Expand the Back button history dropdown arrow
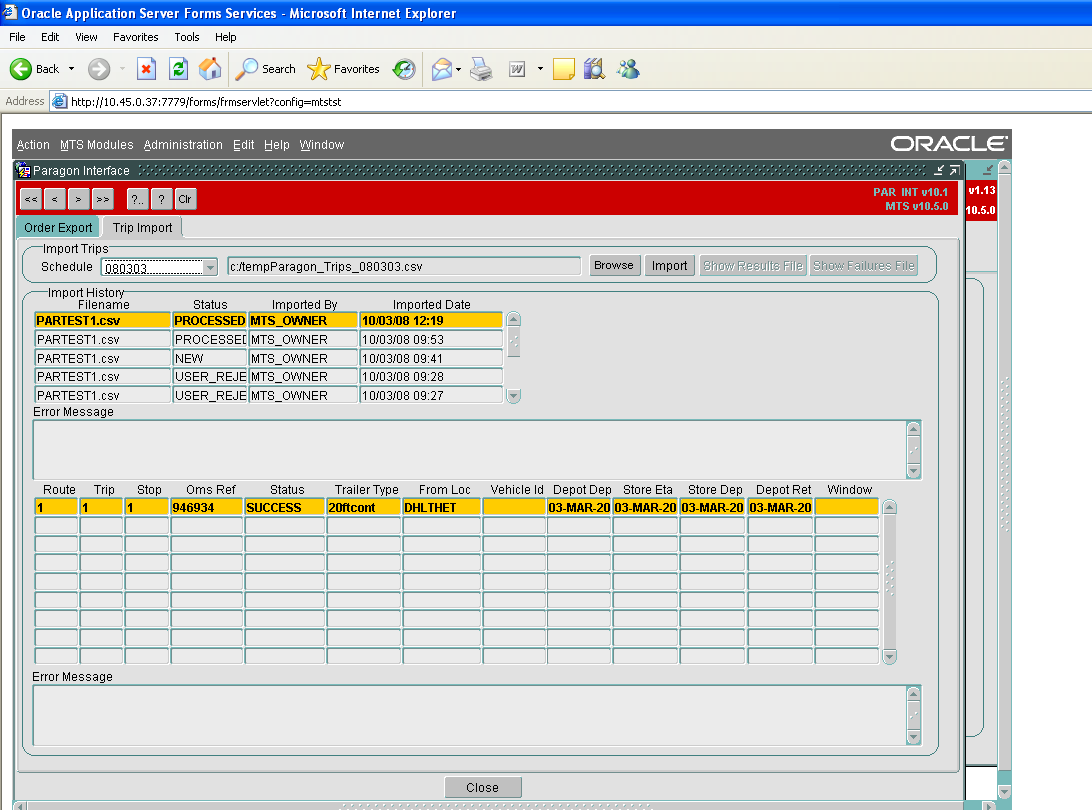This screenshot has height=810, width=1092. (71, 69)
